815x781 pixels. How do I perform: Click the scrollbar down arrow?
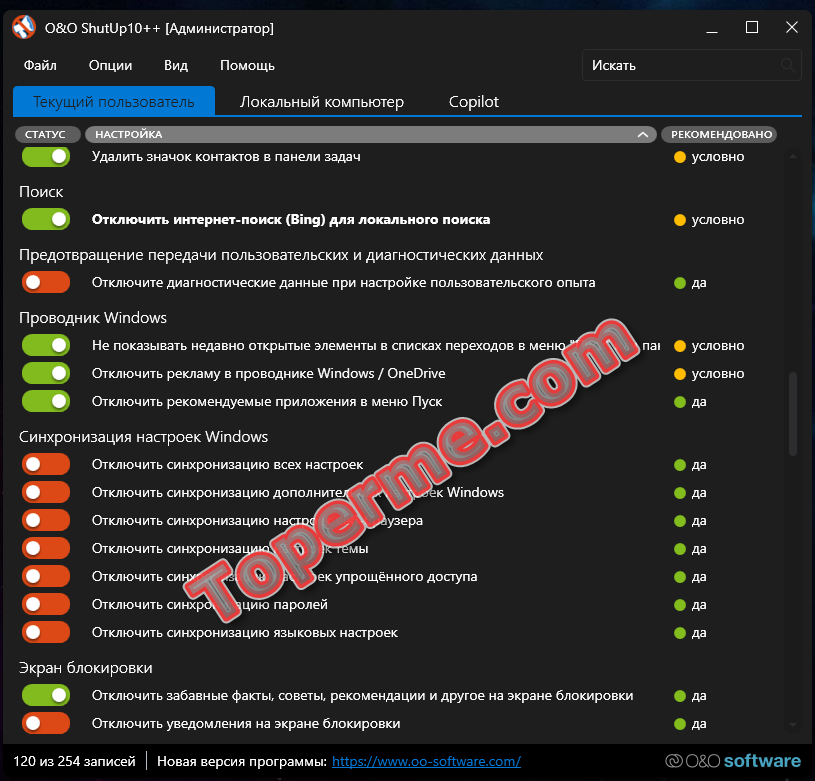(793, 724)
